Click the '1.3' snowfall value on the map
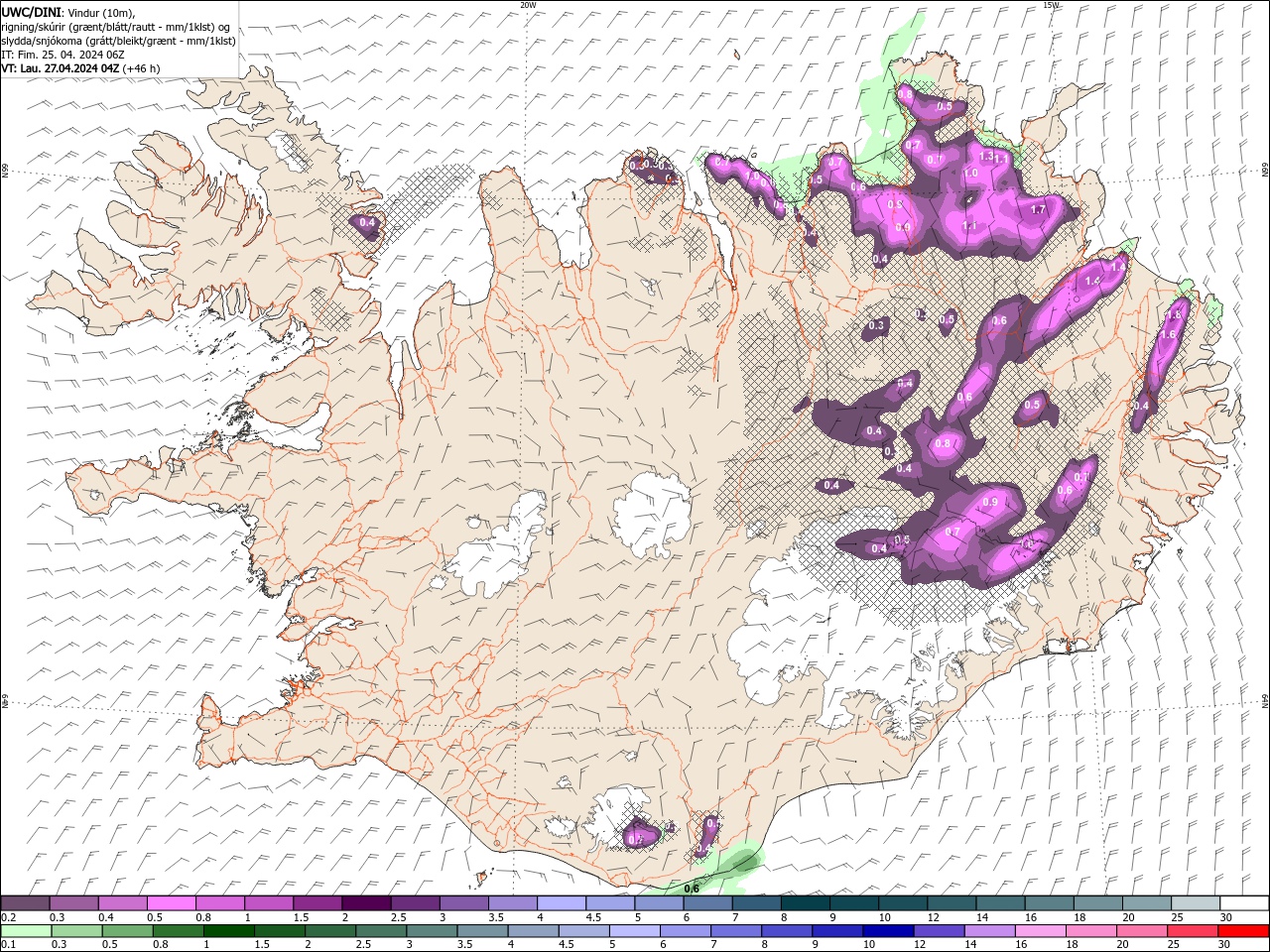 (x=986, y=156)
